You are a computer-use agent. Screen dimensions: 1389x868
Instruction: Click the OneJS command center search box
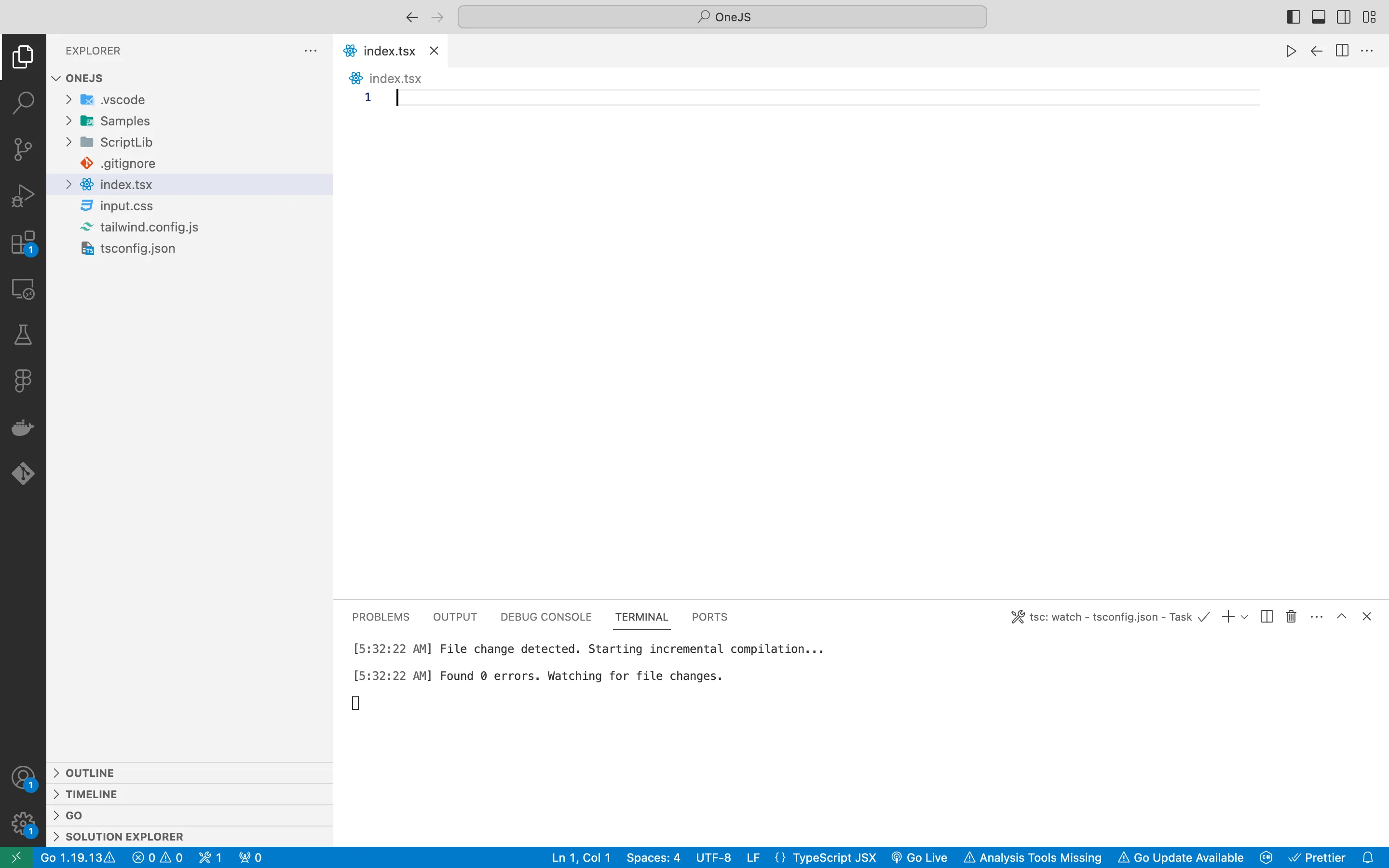[x=722, y=17]
